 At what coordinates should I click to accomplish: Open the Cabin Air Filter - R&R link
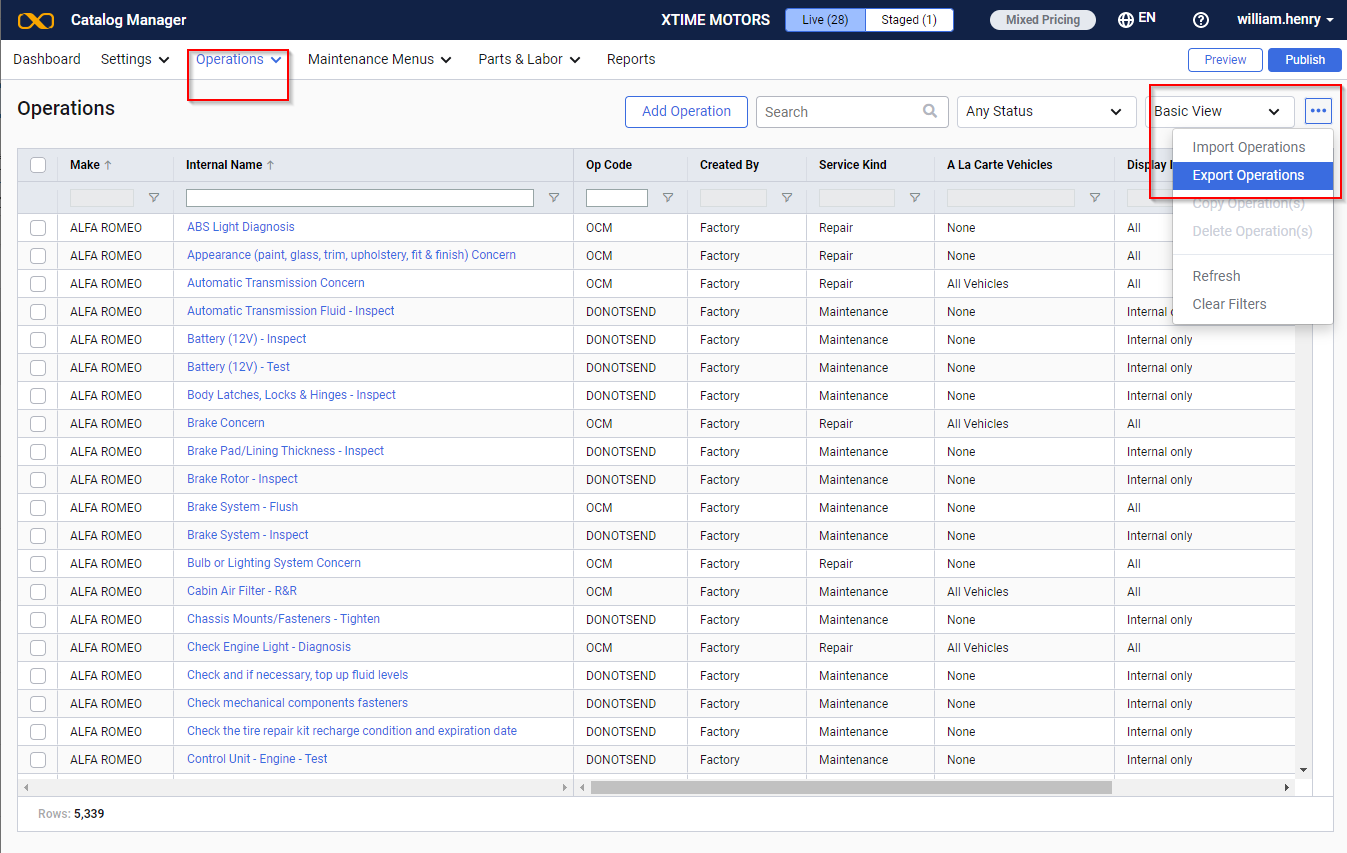tap(242, 591)
